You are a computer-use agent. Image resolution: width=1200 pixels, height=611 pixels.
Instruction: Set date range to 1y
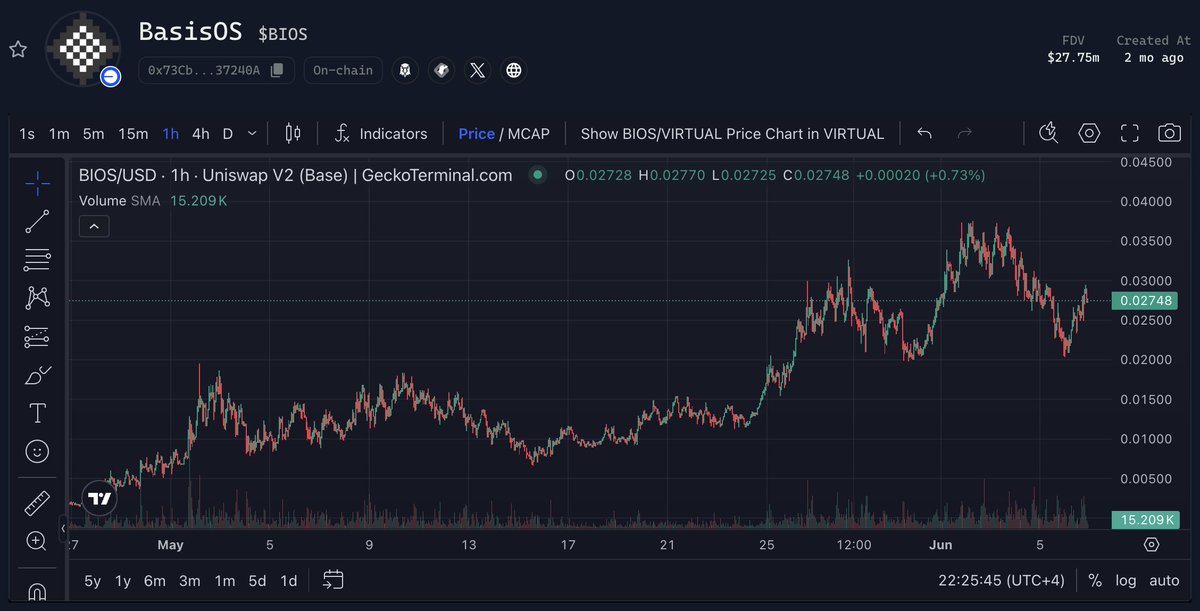[x=123, y=580]
